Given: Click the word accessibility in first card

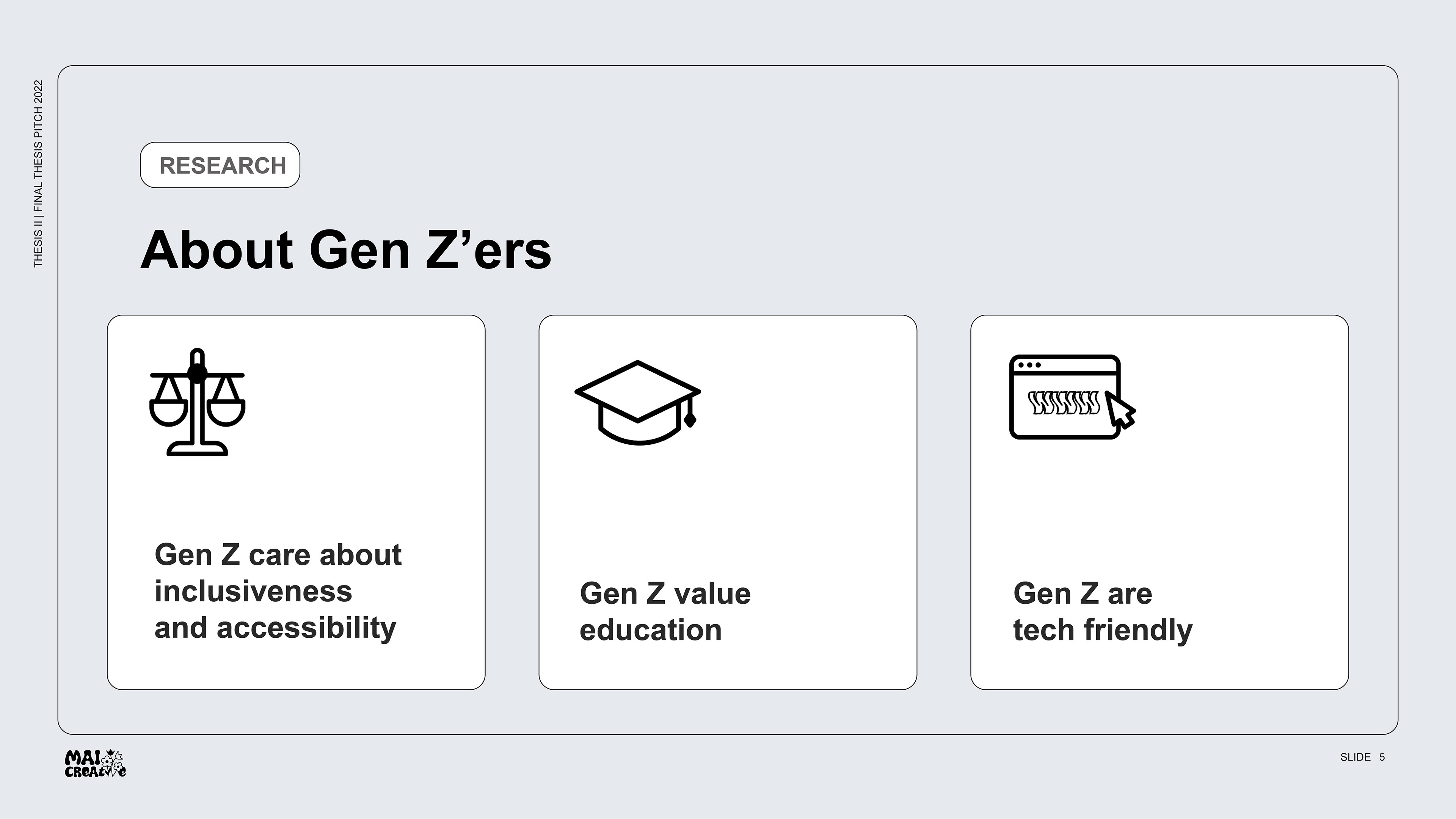Looking at the screenshot, I should click(306, 629).
